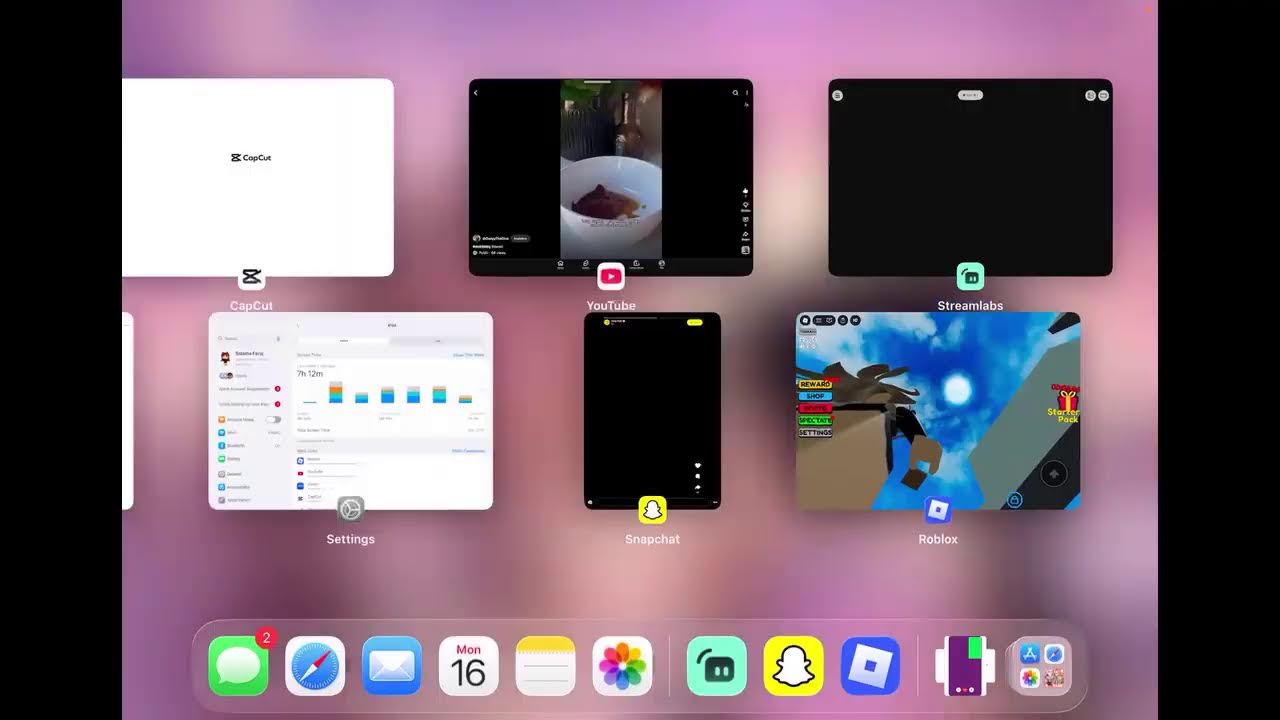Tap the share arrow icon in YouTube
The image size is (1280, 720).
point(746,235)
